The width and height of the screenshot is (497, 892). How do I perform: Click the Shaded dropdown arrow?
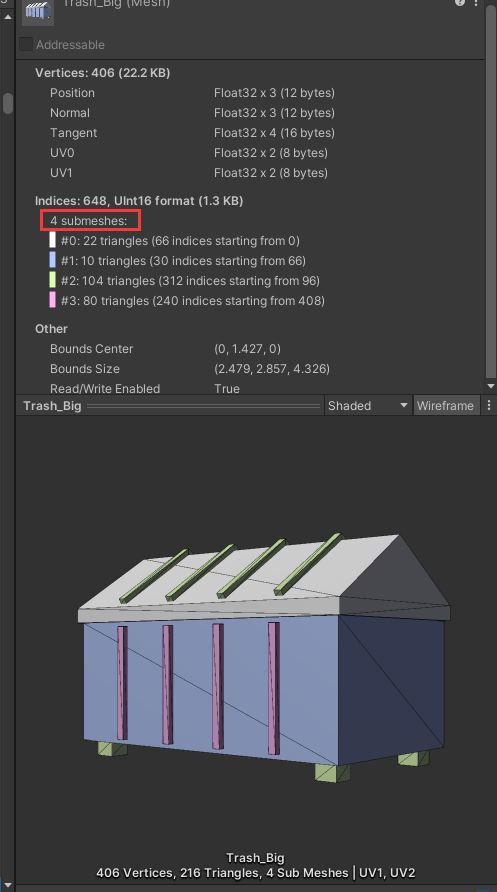(x=404, y=406)
